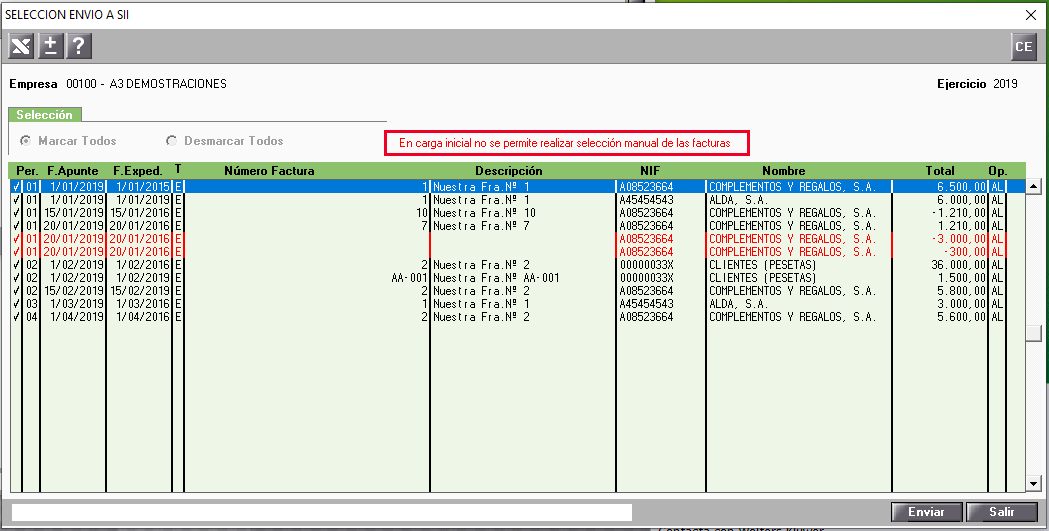Click expedition date 1/03/2016
The width and height of the screenshot is (1049, 531).
pos(142,304)
